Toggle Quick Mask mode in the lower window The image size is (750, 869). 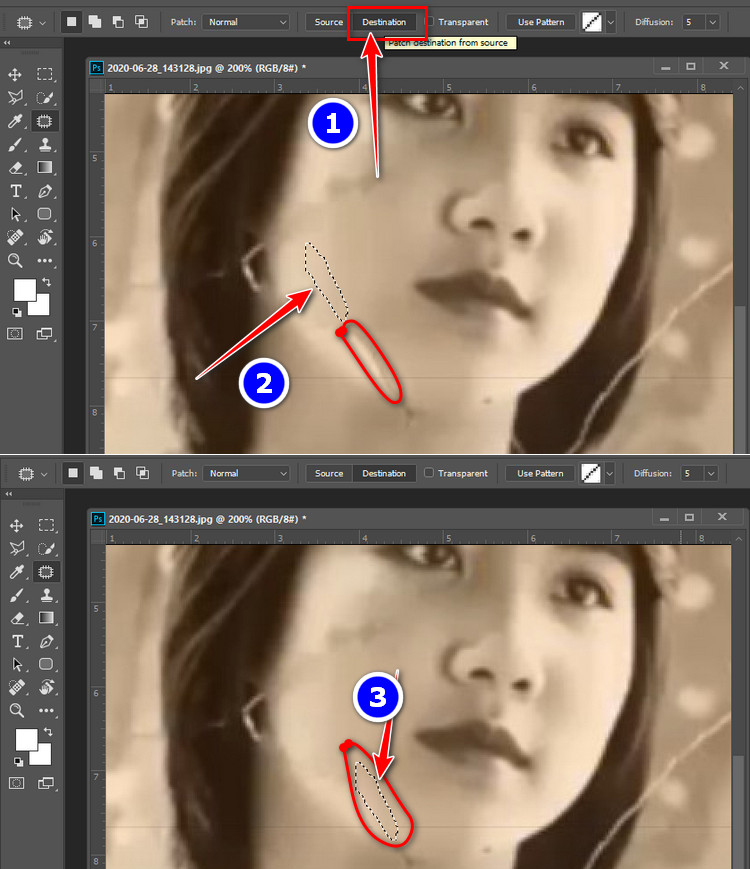(17, 783)
